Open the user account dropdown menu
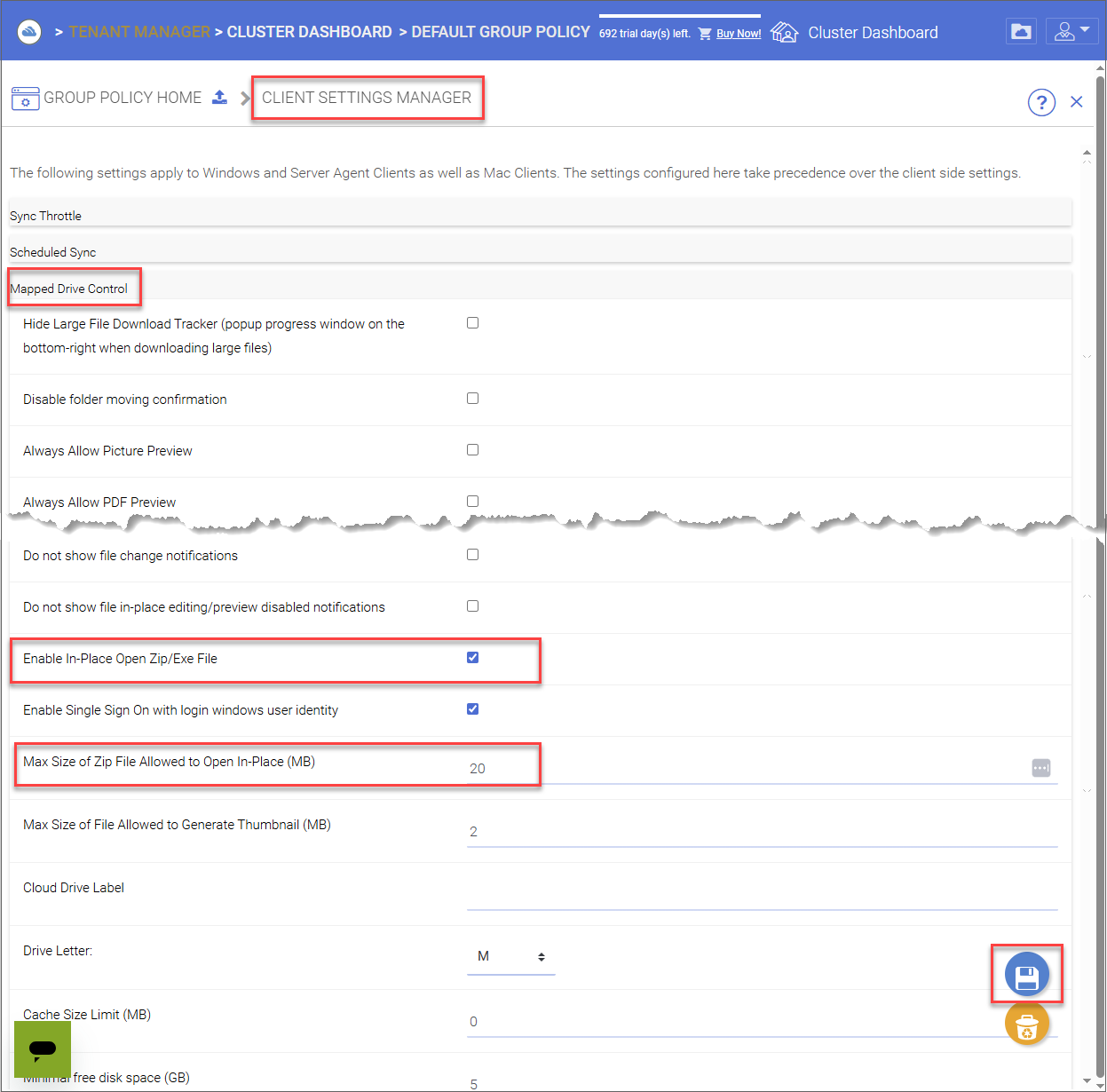 pos(1071,32)
